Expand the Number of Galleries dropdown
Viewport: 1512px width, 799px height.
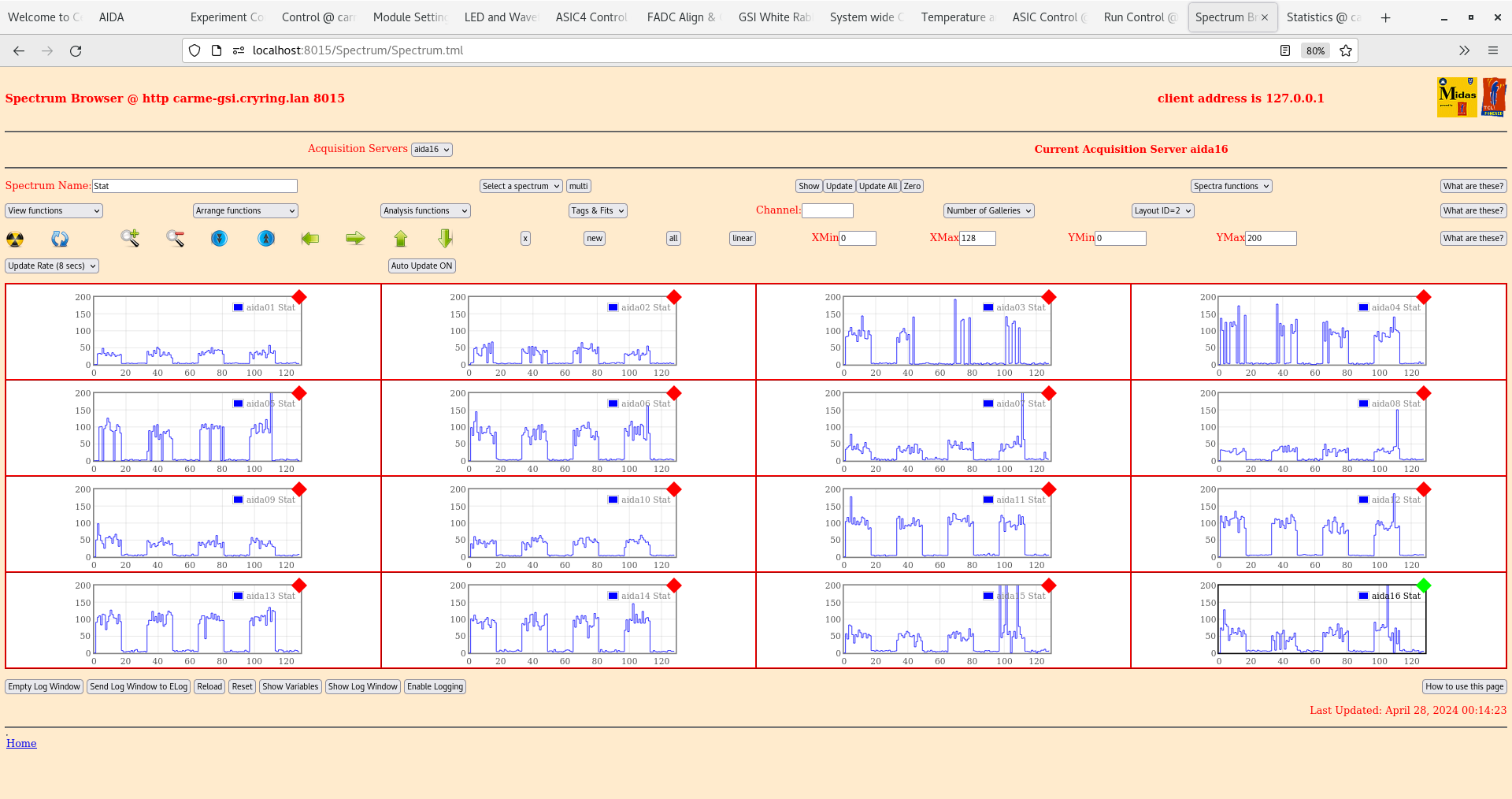pyautogui.click(x=988, y=211)
